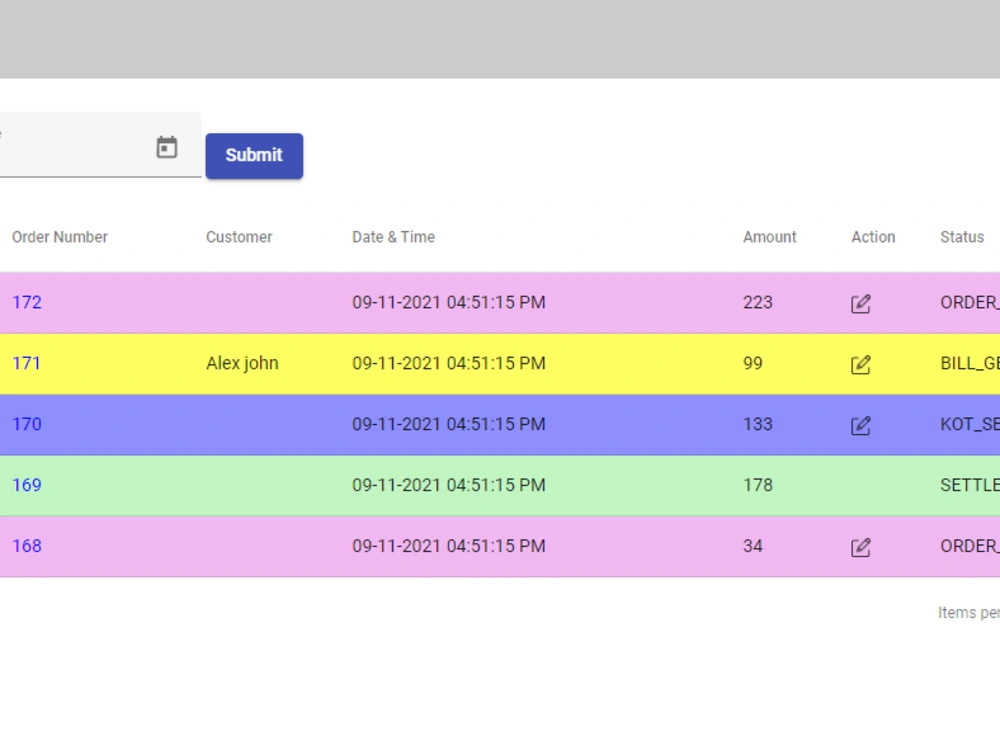Screen dimensions: 1000x750
Task: Select customer name Alex john
Action: tap(242, 364)
